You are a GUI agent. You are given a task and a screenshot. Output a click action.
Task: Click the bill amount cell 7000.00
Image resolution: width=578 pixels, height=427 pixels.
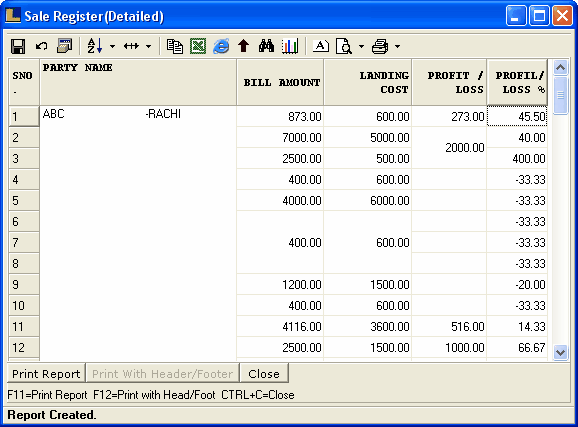coord(280,138)
